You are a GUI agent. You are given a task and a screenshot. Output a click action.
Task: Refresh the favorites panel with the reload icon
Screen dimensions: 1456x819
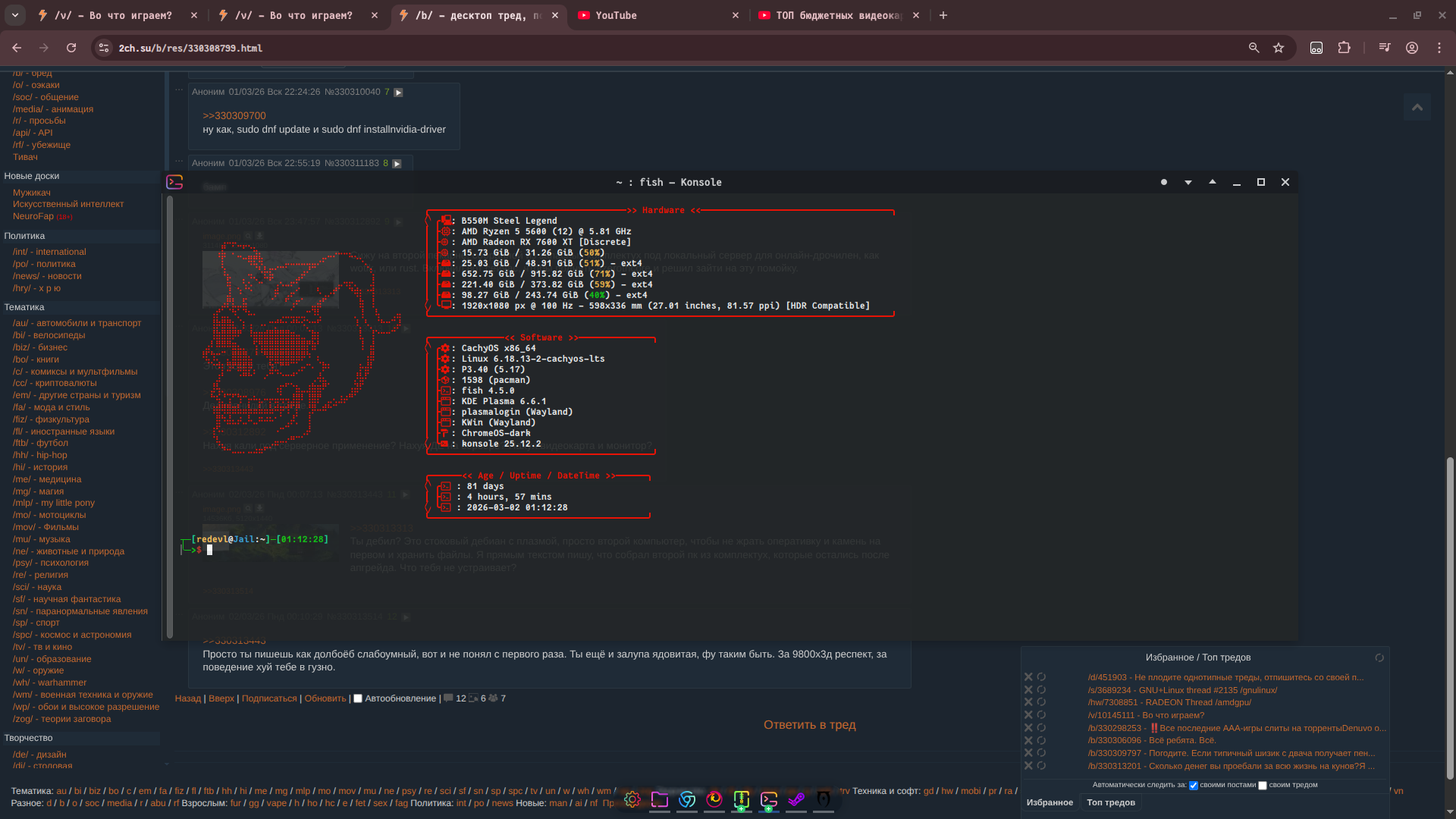click(x=1379, y=657)
